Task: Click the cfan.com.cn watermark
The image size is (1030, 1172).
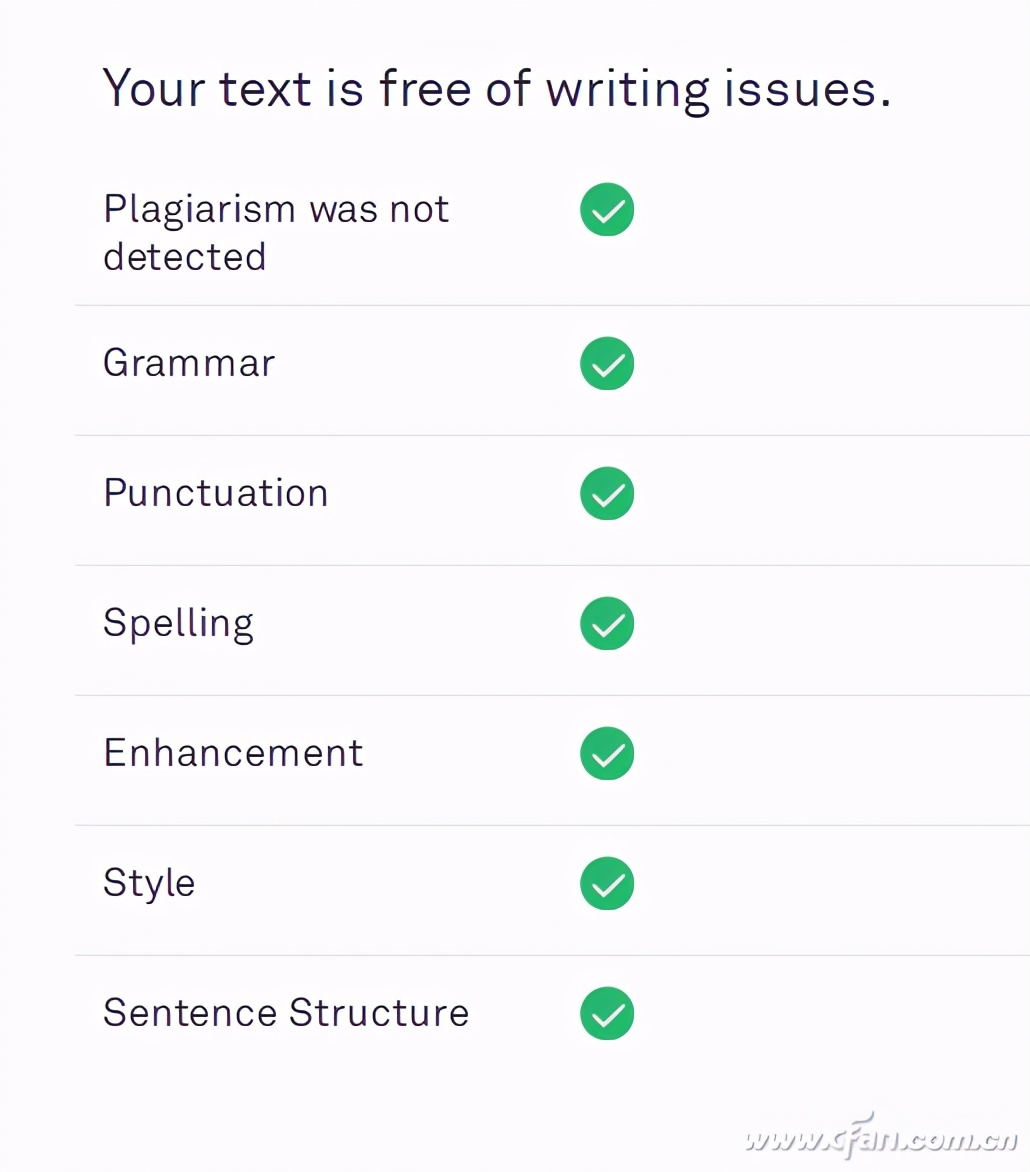Action: pyautogui.click(x=882, y=1136)
